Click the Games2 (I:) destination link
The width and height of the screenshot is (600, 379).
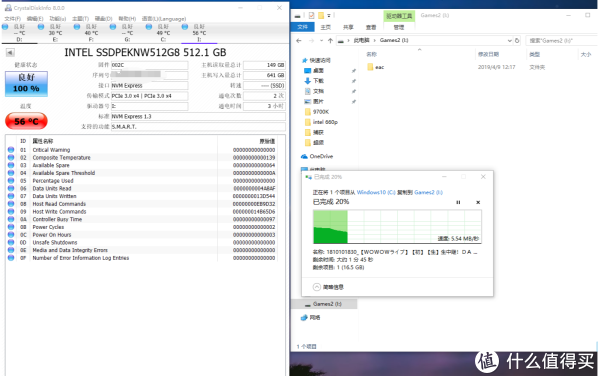[428, 193]
